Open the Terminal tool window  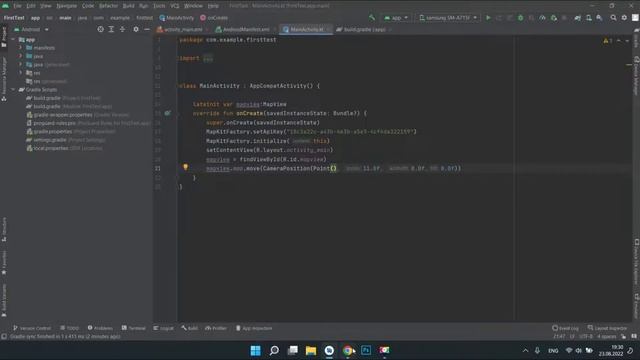click(x=133, y=328)
